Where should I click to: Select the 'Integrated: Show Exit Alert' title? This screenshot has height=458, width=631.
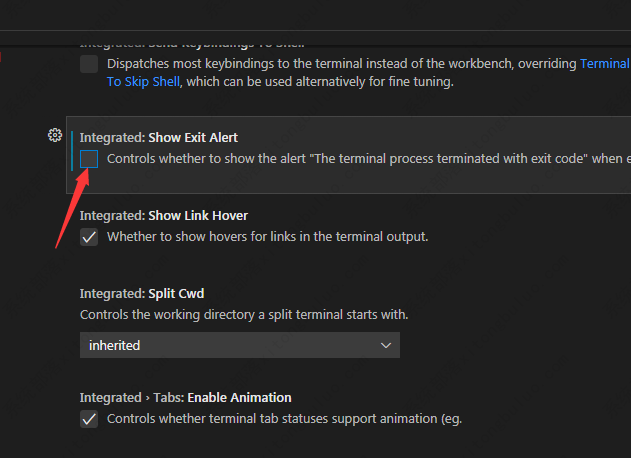[x=159, y=137]
